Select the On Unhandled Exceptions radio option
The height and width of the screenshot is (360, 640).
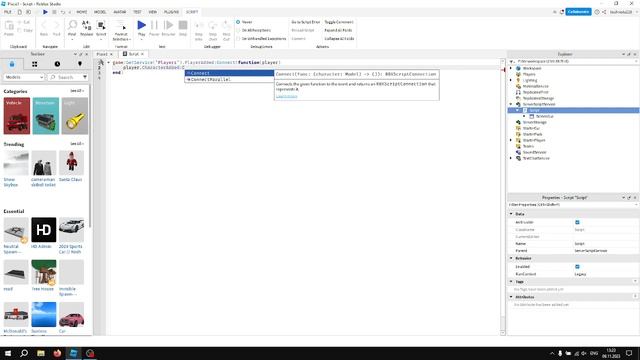click(238, 38)
